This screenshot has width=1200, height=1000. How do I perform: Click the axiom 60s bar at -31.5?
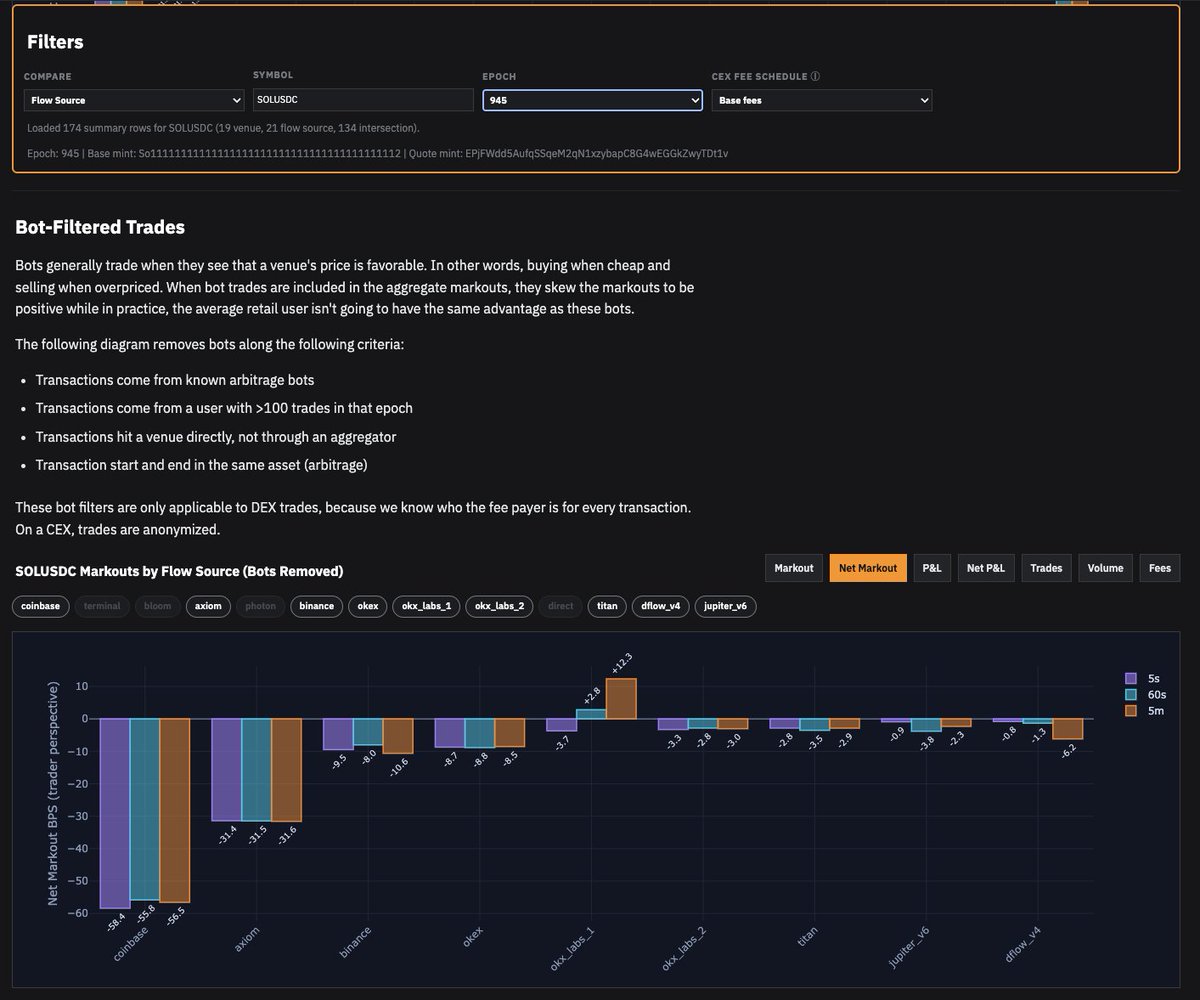click(256, 769)
